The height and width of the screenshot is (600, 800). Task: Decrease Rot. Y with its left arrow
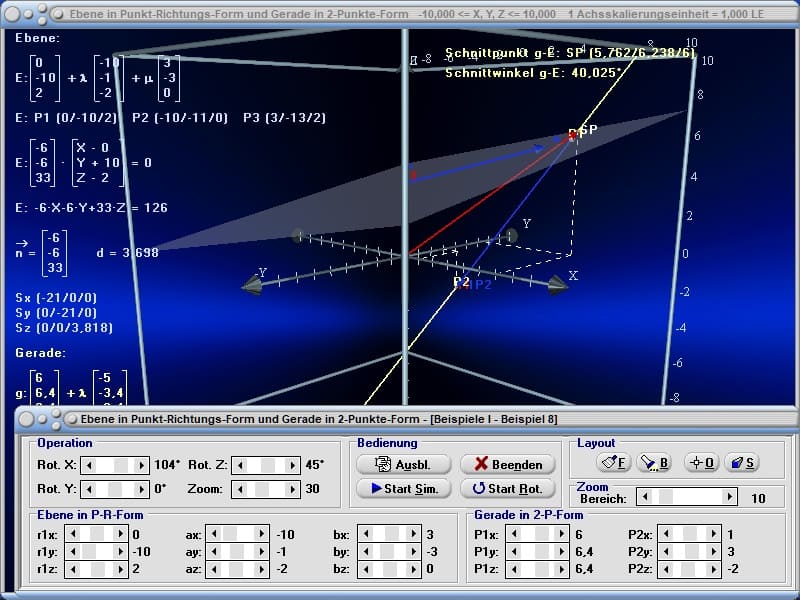click(89, 489)
